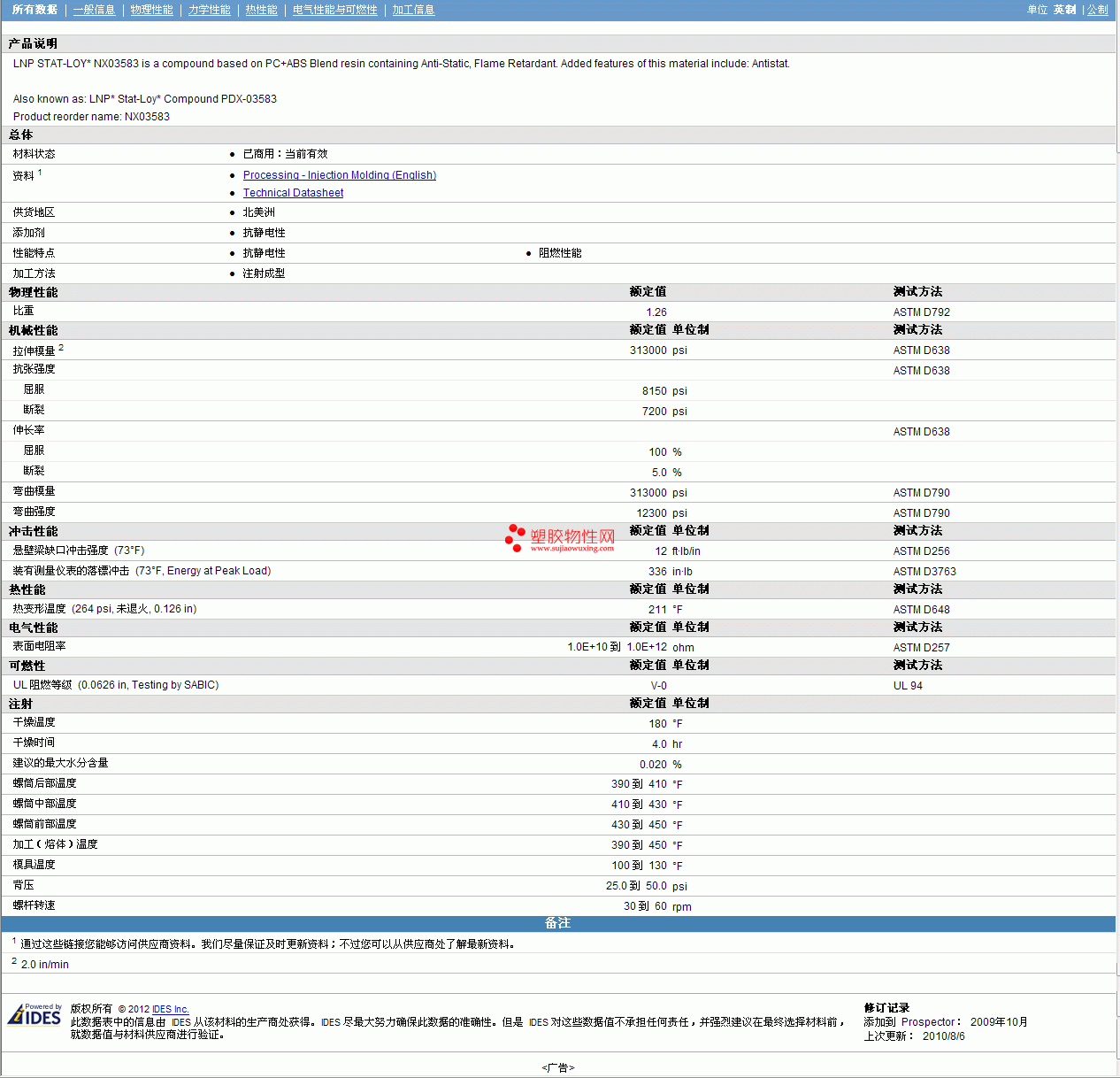Click the 产品说明 section header
1120x1078 pixels.
[34, 43]
